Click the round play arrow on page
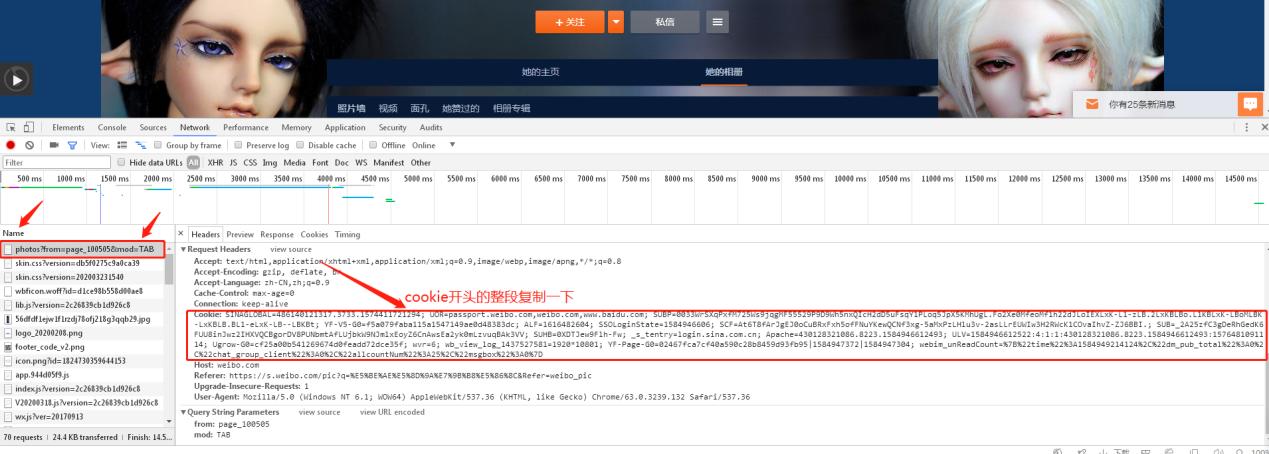Image resolution: width=1269 pixels, height=454 pixels. point(15,79)
